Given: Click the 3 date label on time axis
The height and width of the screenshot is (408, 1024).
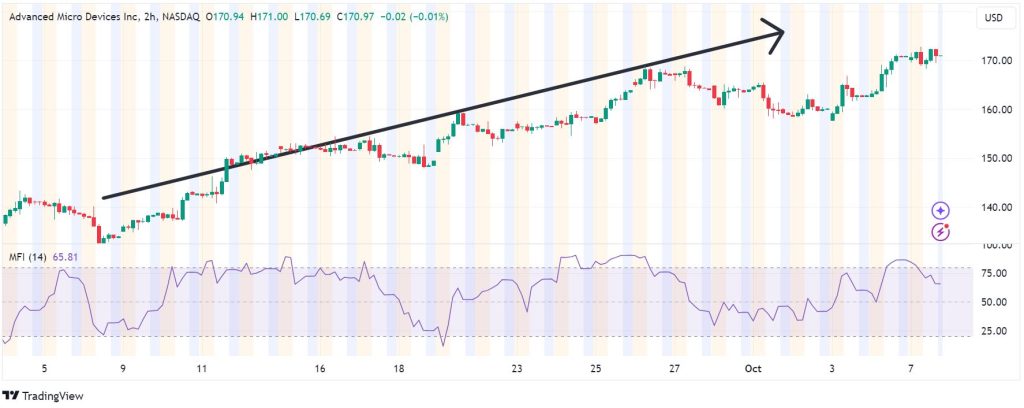Looking at the screenshot, I should click(x=832, y=369).
